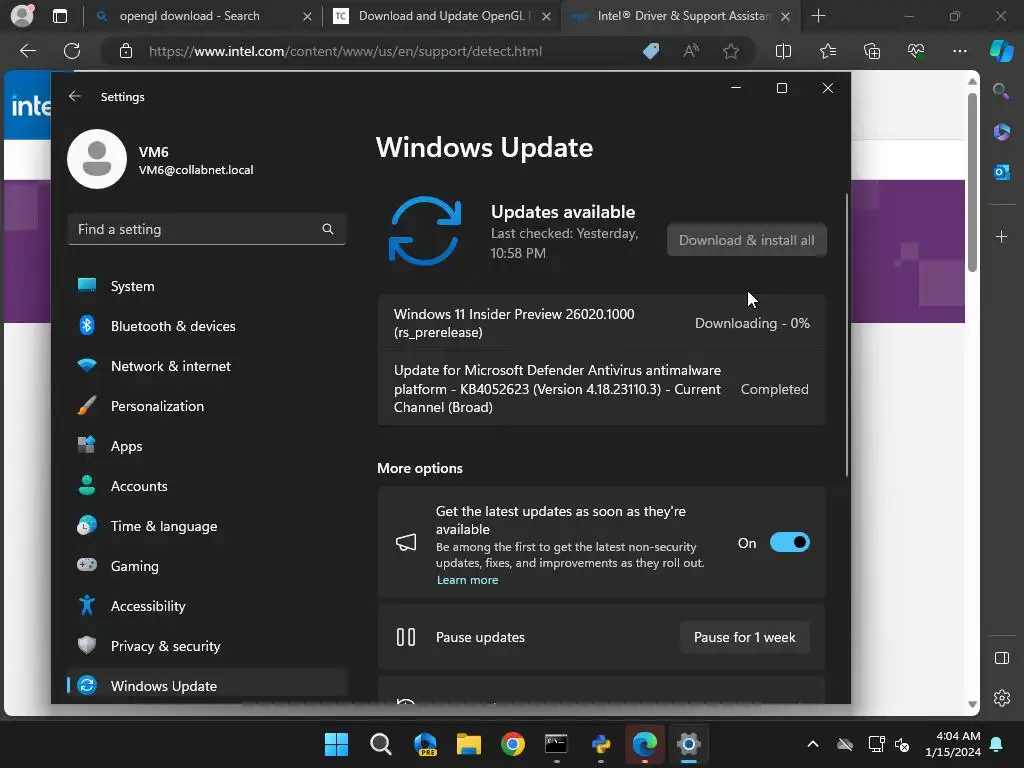Refresh the Intel web page

pyautogui.click(x=72, y=51)
